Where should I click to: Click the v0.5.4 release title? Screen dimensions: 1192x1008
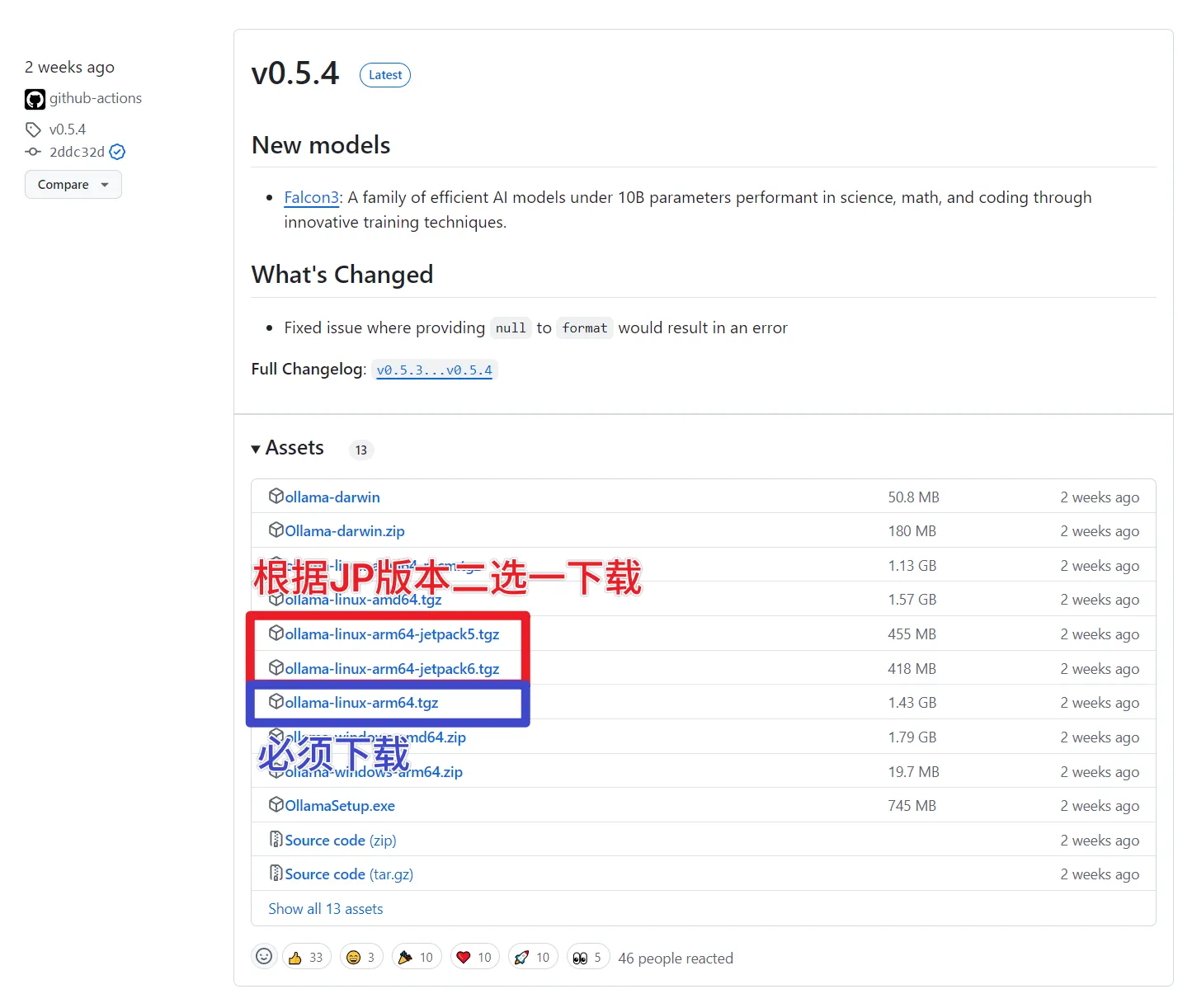(295, 73)
